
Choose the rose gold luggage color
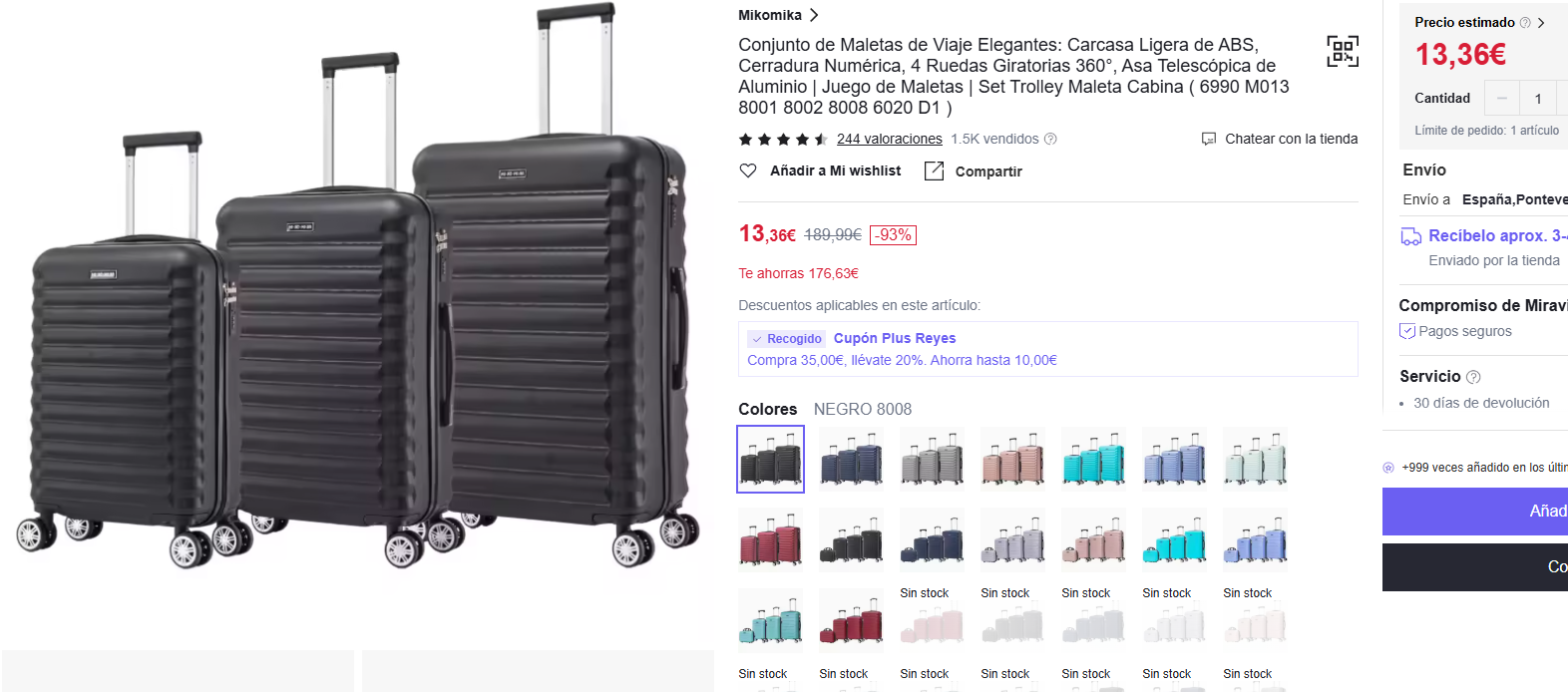[1012, 459]
